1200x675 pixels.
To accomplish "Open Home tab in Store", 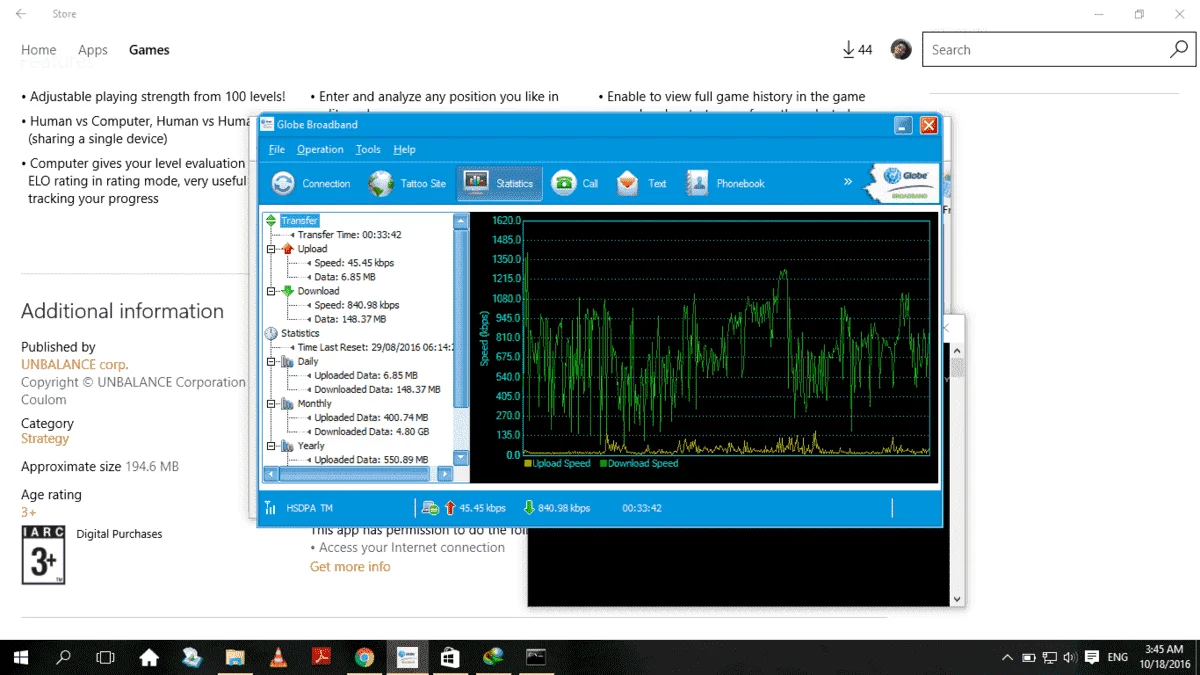I will [x=39, y=50].
